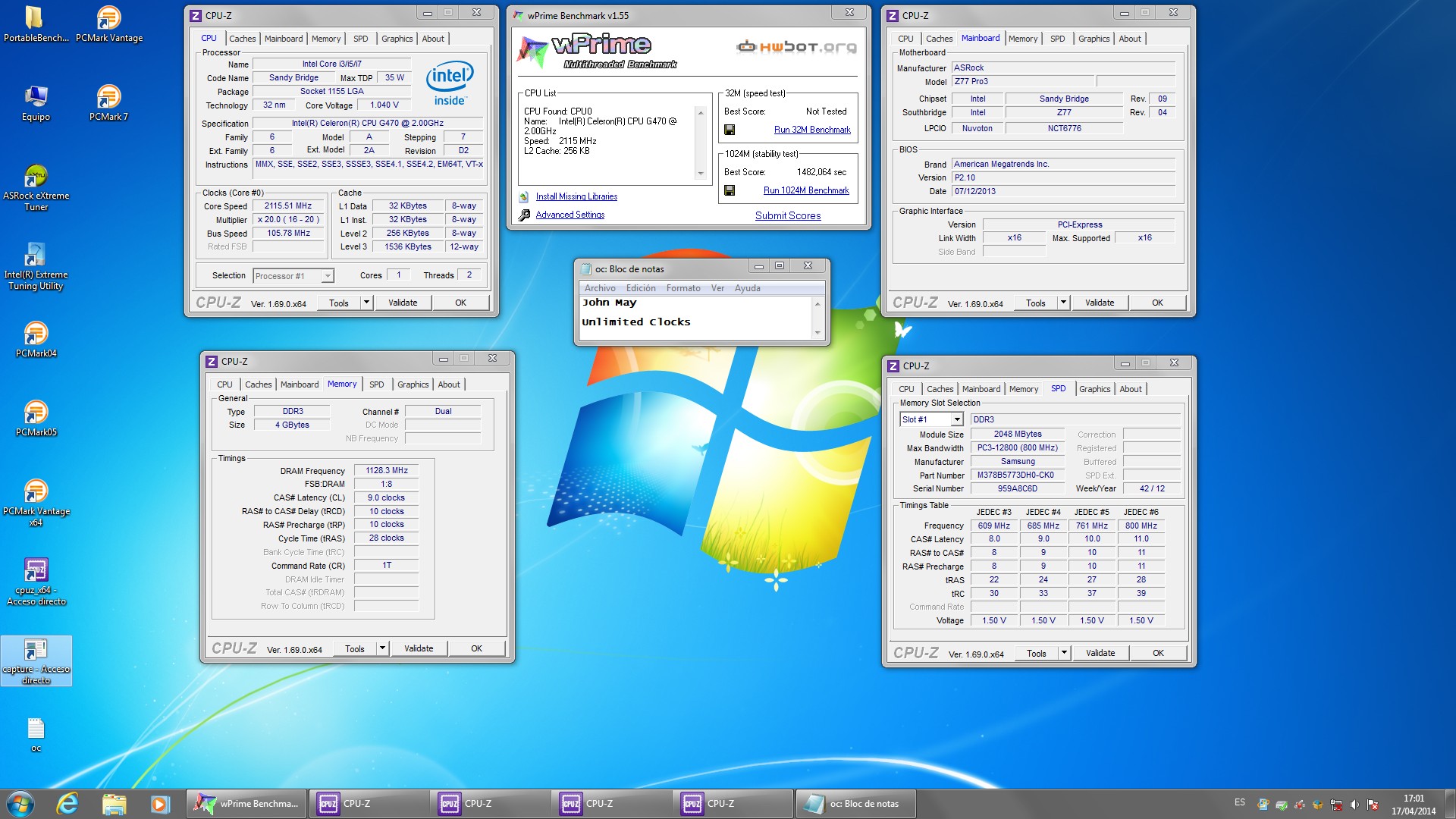
Task: Click the ES language indicator in tray
Action: click(x=1240, y=802)
